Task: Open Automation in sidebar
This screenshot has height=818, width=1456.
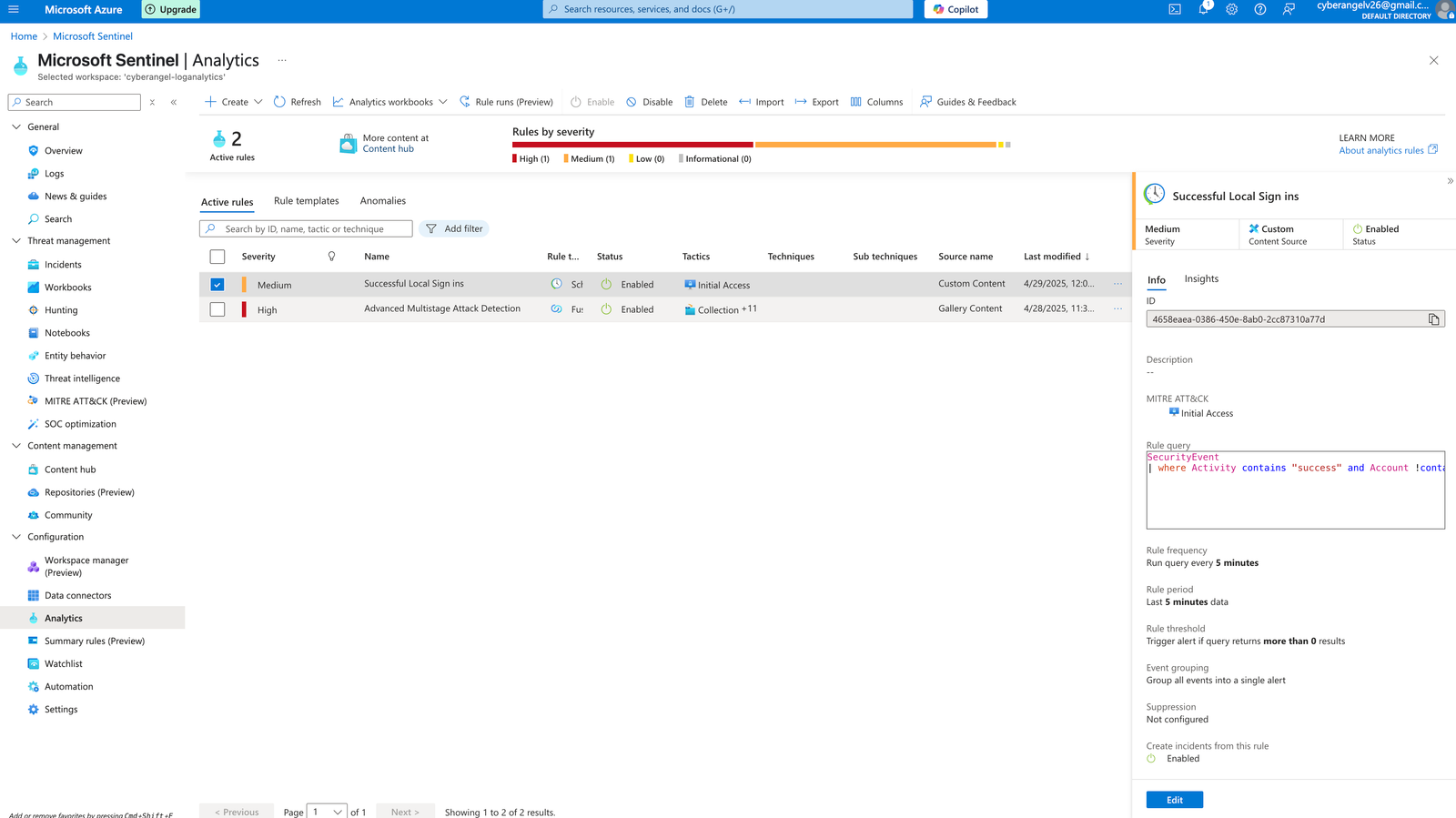Action: [x=68, y=687]
